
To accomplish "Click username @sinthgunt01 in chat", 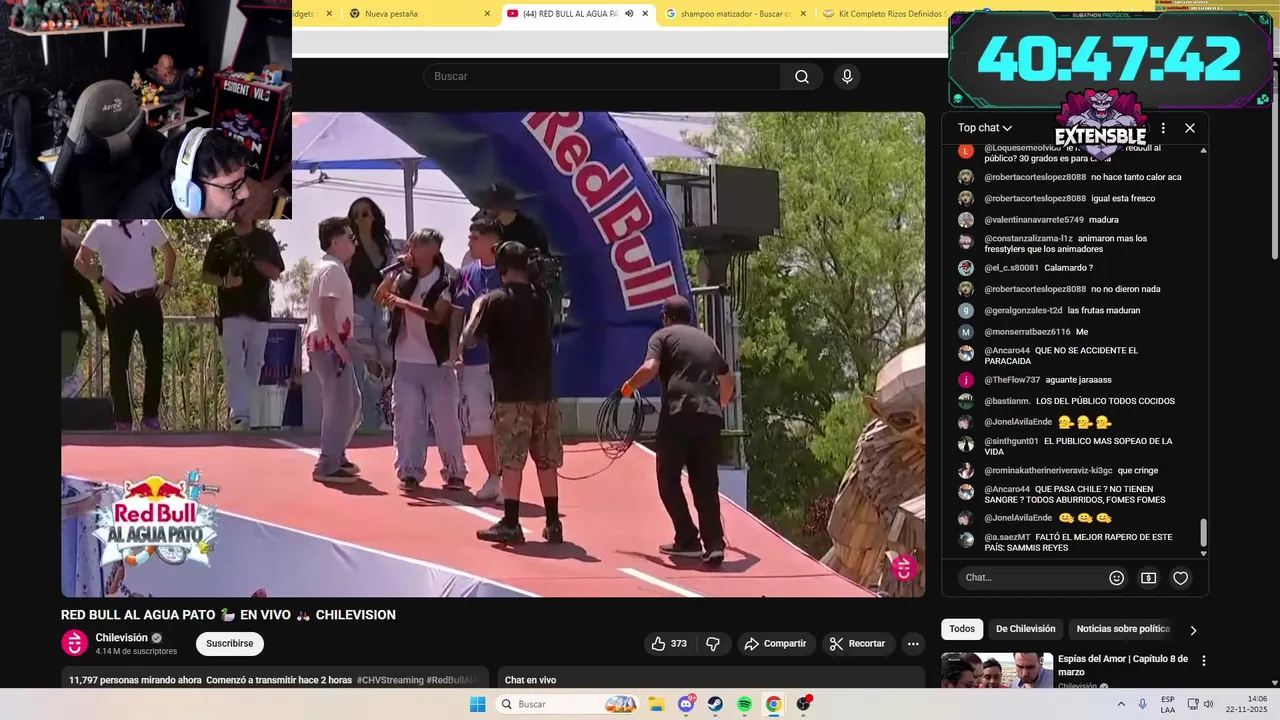I will (1011, 441).
